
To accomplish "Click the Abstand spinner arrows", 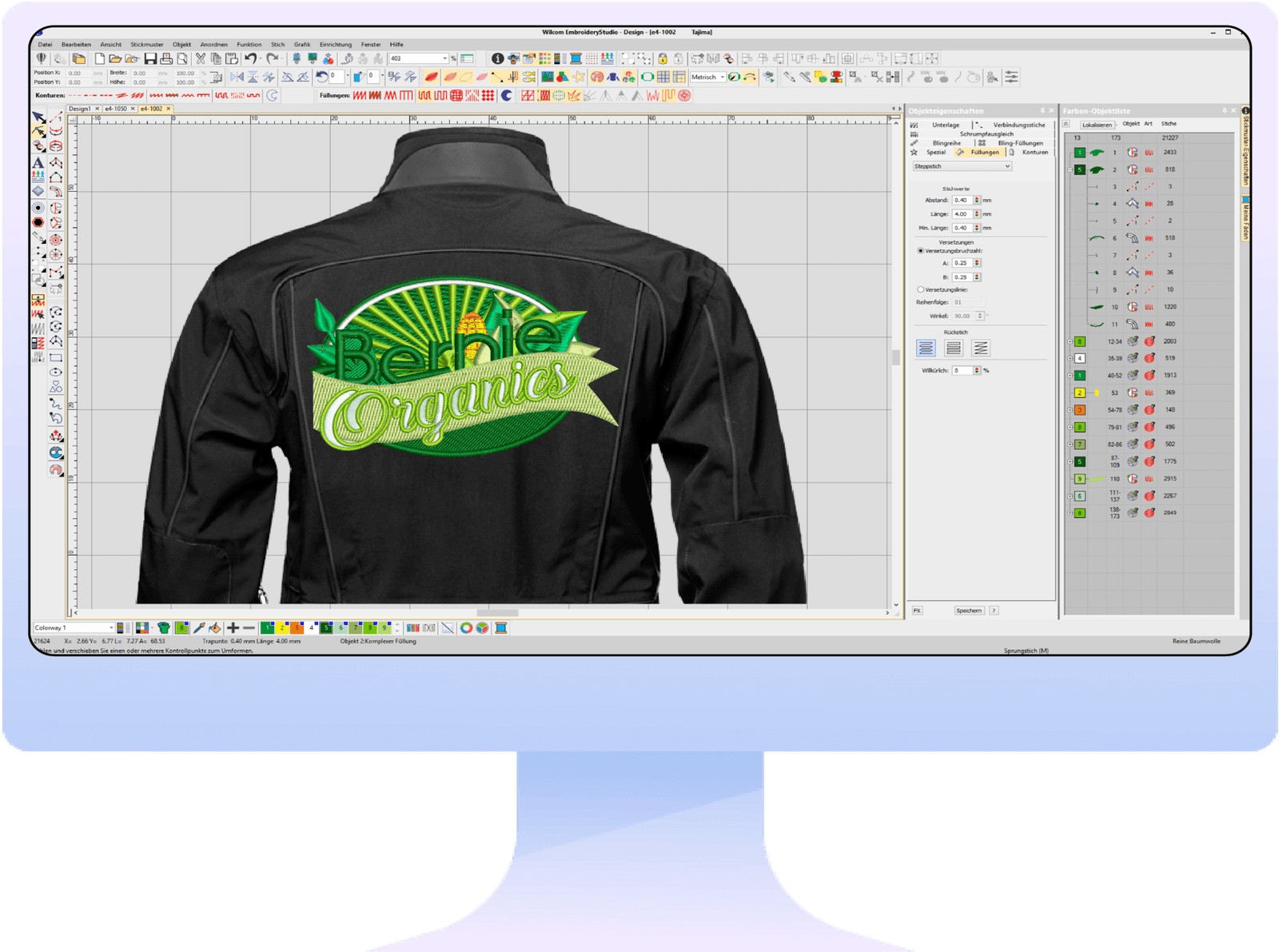I will pos(977,200).
